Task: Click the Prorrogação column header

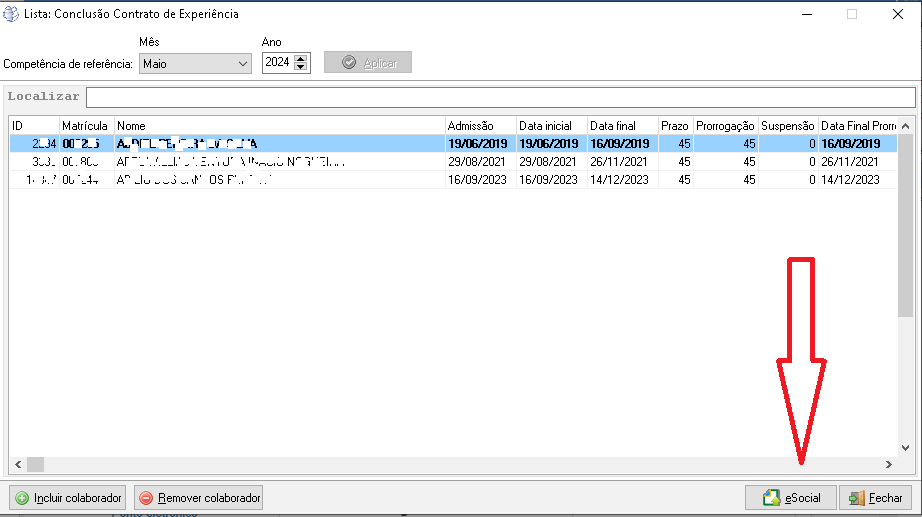Action: [724, 125]
